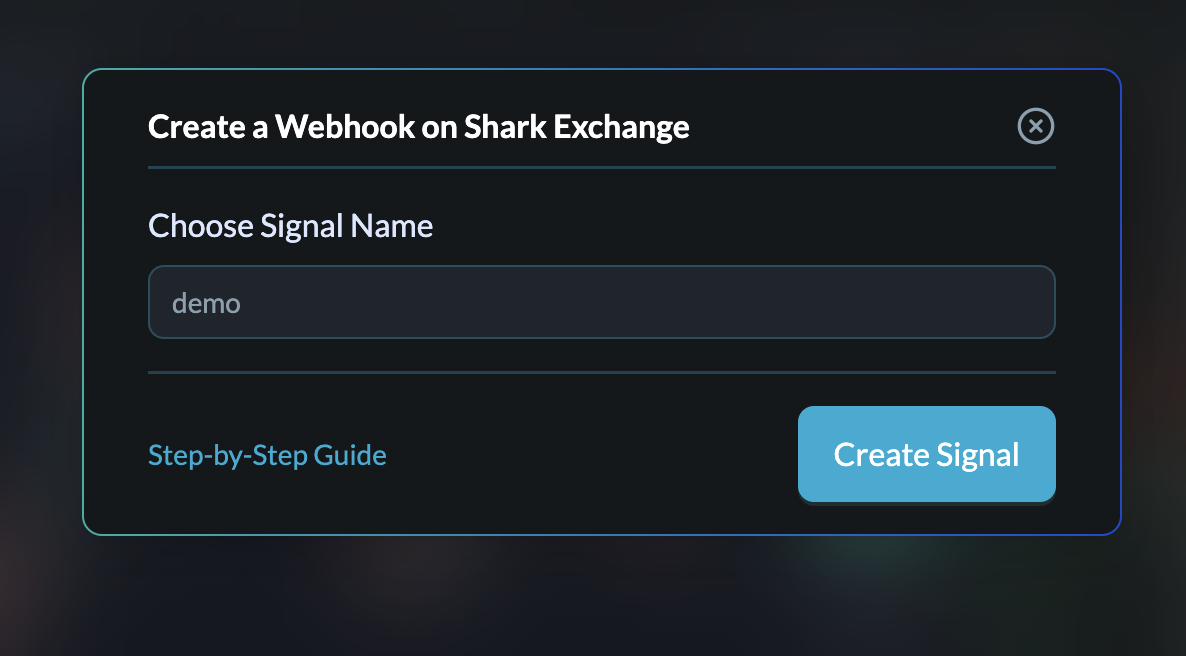
Task: Focus the Signal Name input field
Action: tap(601, 302)
